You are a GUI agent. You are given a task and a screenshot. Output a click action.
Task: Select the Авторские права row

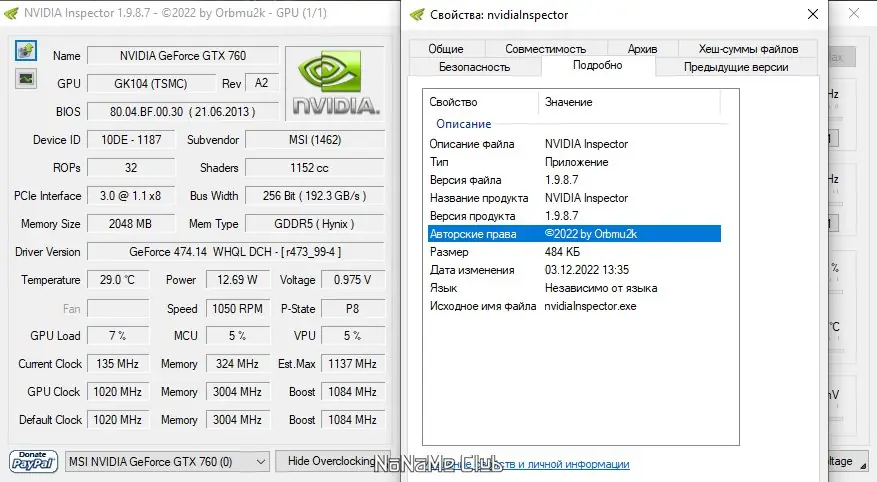[x=574, y=234]
